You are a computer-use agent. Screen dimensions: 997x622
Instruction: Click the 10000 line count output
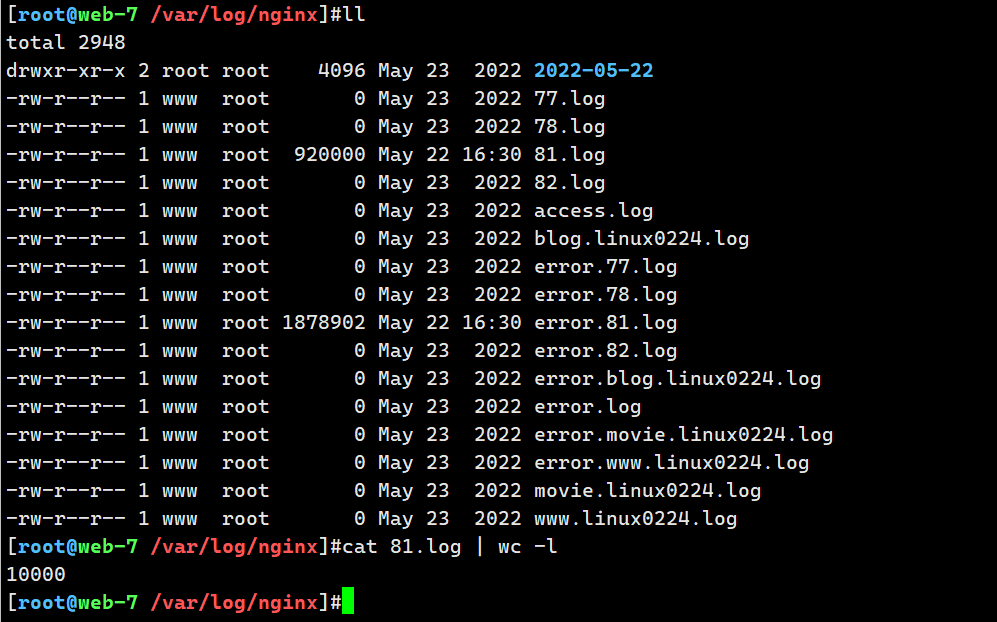[x=36, y=575]
